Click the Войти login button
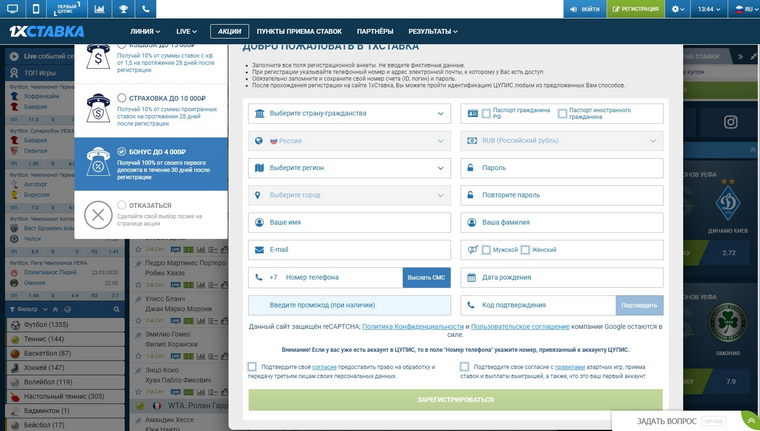This screenshot has width=760, height=431. (x=585, y=9)
